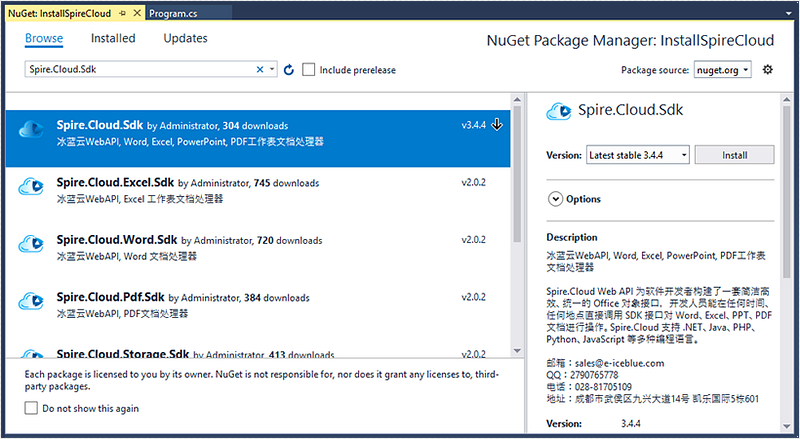The height and width of the screenshot is (439, 800).
Task: Click the v2.0.2 label of Spire.Cloud.Excel.Sdk
Action: coord(473,182)
